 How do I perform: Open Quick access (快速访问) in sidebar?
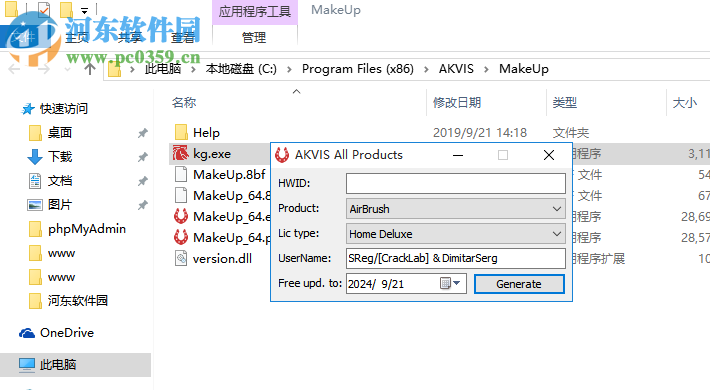[x=64, y=109]
